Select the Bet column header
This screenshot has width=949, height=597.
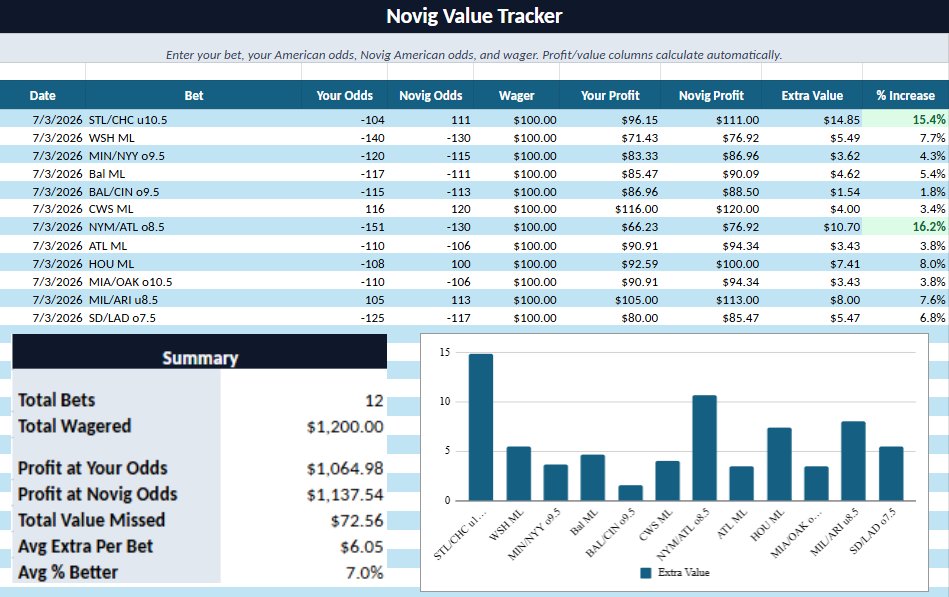click(194, 95)
